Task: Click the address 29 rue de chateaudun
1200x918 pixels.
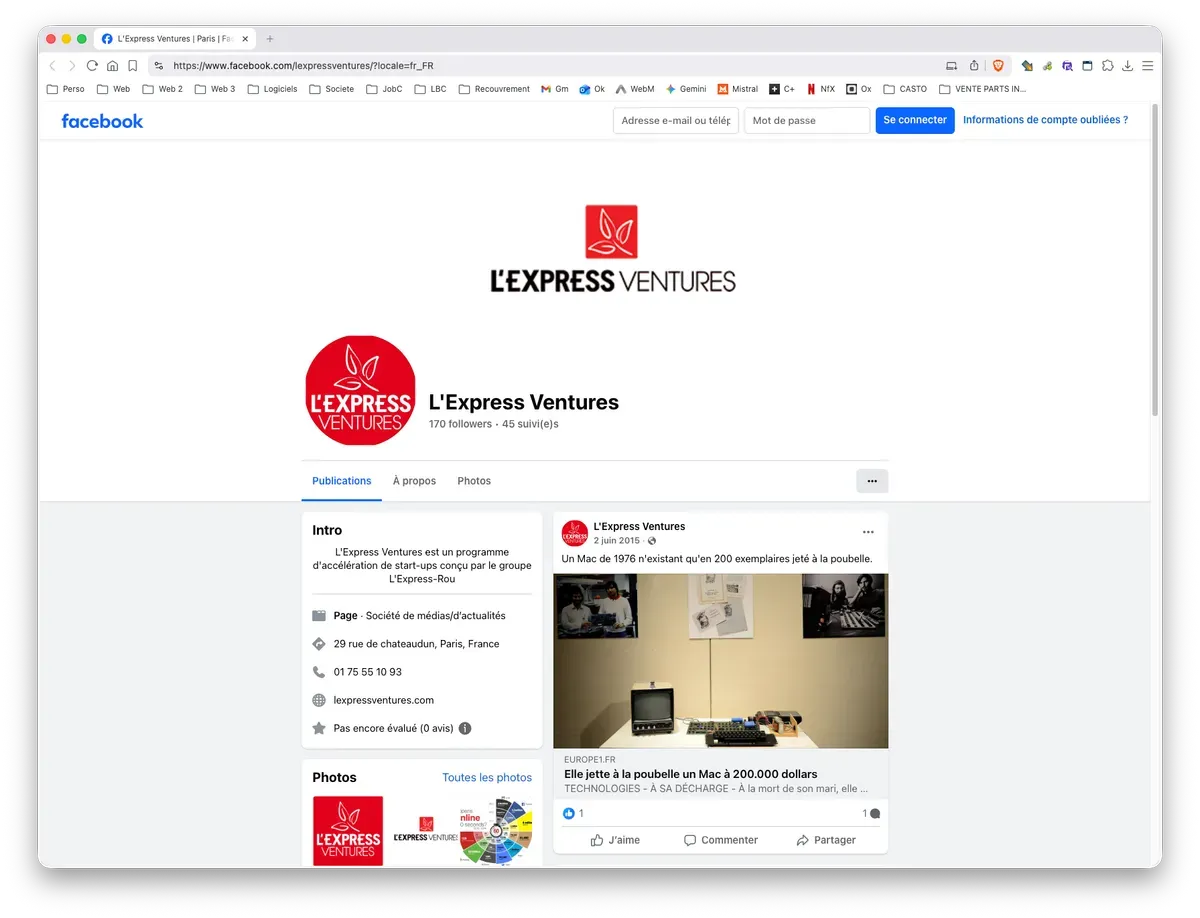Action: coord(416,644)
